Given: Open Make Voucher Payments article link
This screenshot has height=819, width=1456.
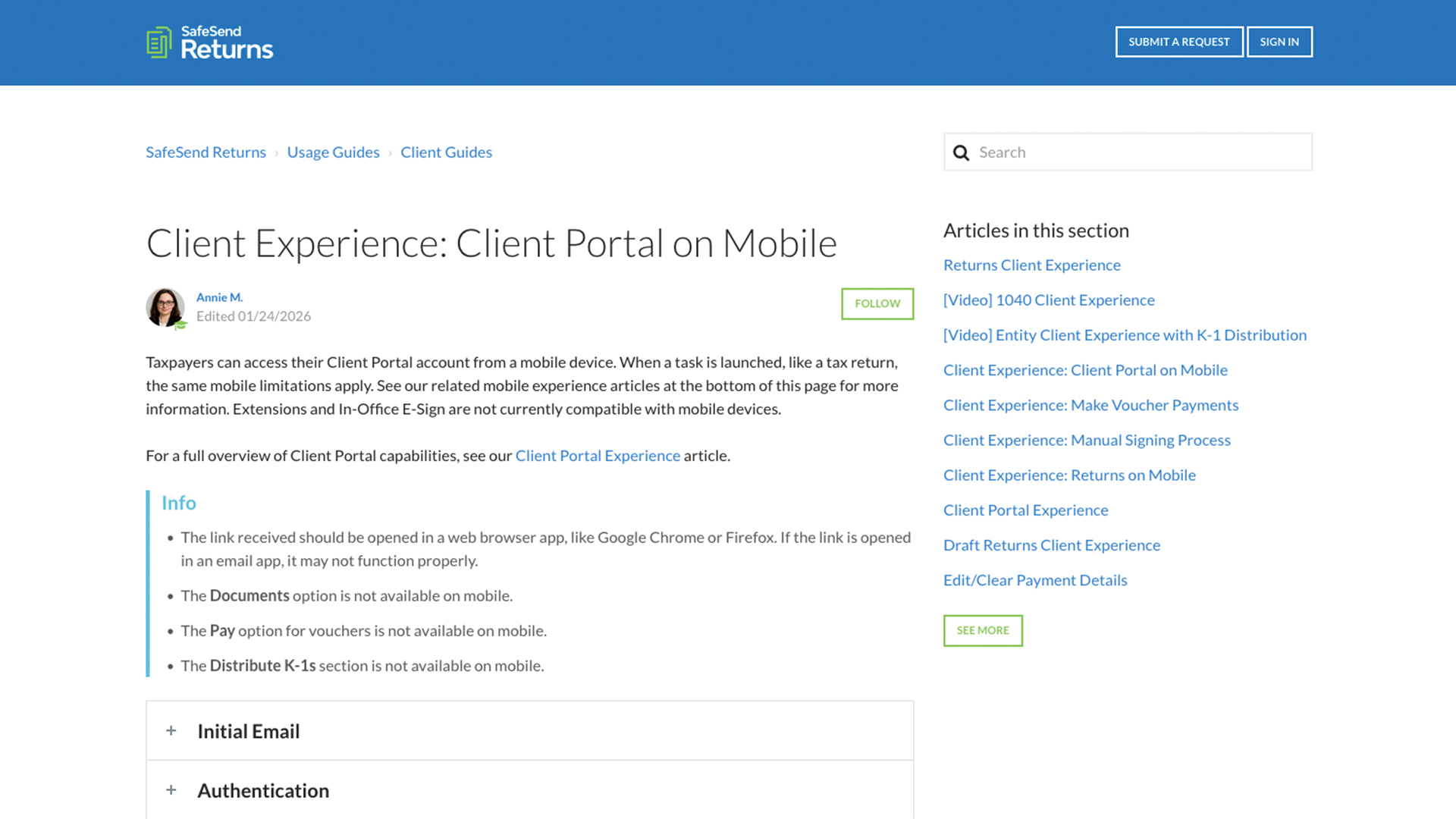Looking at the screenshot, I should point(1090,405).
